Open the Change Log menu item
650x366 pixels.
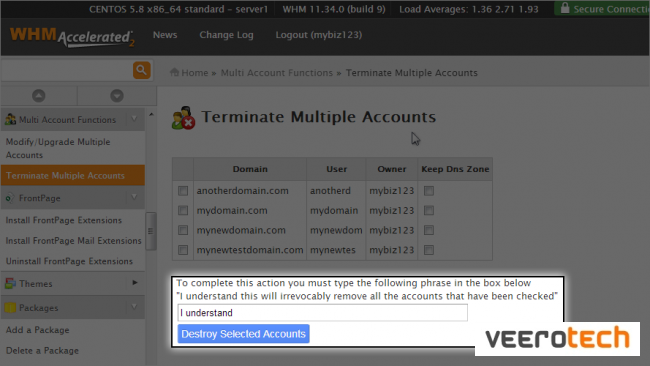tap(226, 35)
